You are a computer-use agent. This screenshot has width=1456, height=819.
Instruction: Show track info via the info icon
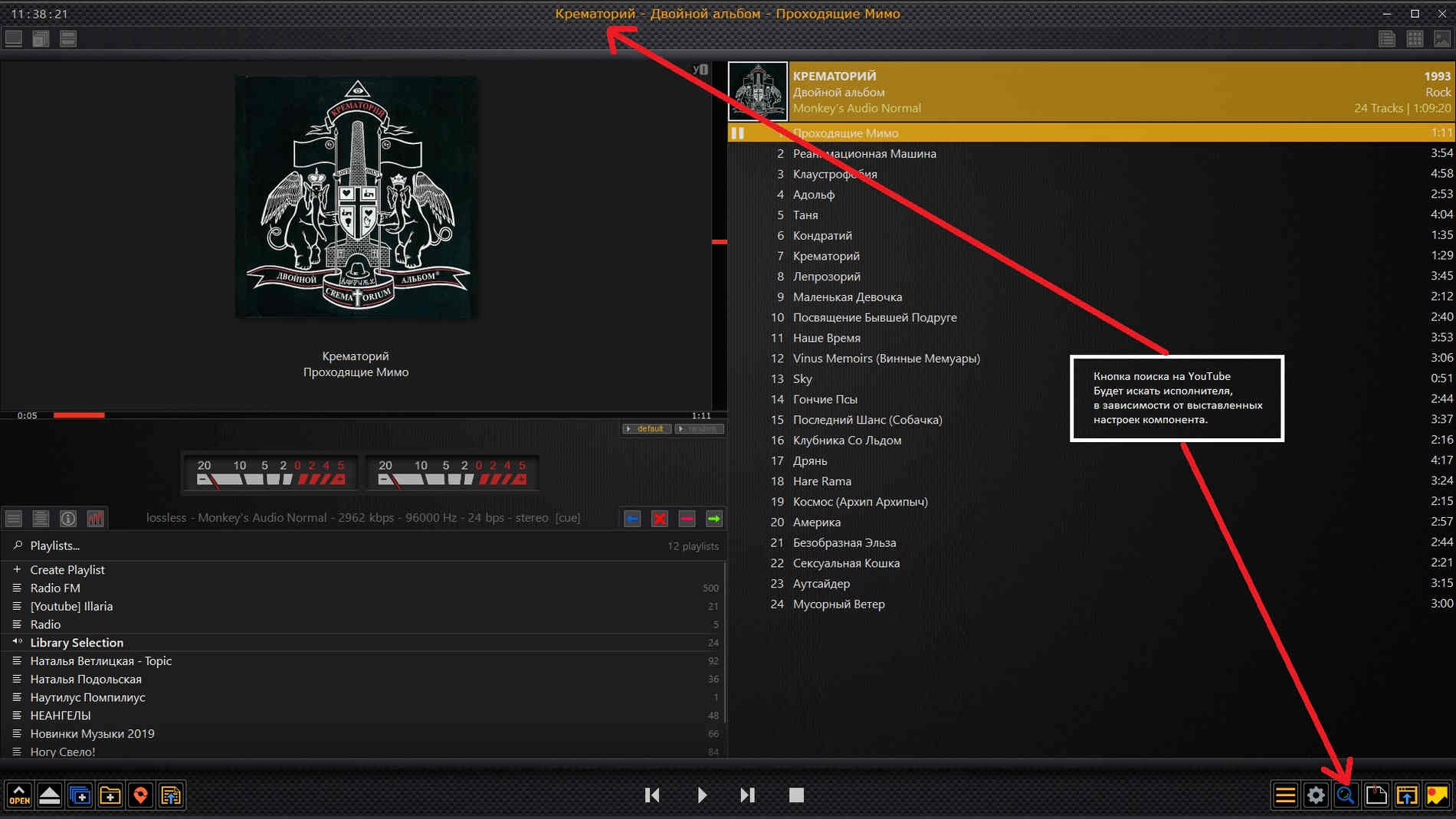coord(68,519)
